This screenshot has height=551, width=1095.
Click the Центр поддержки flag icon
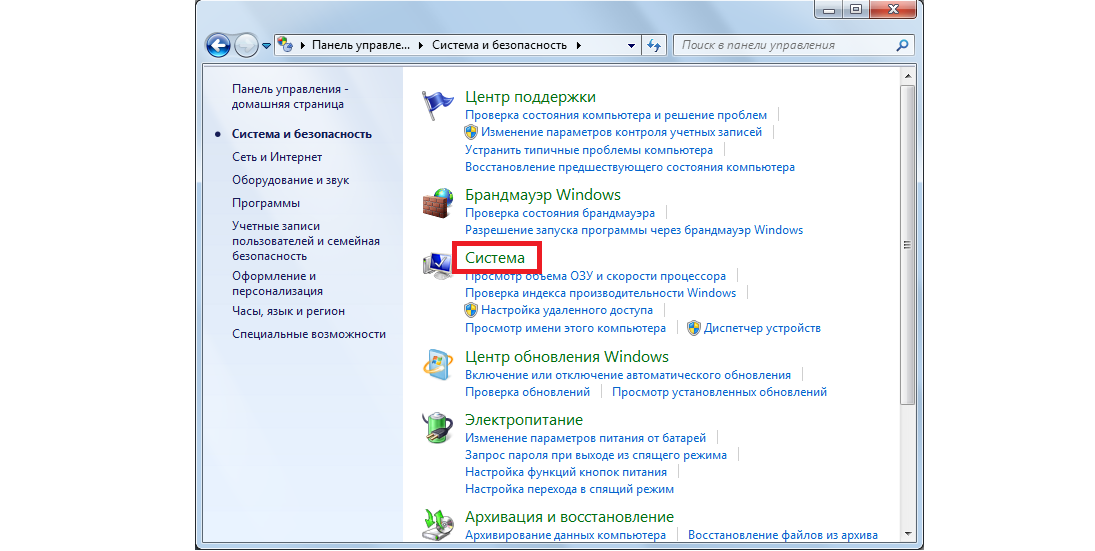point(437,105)
